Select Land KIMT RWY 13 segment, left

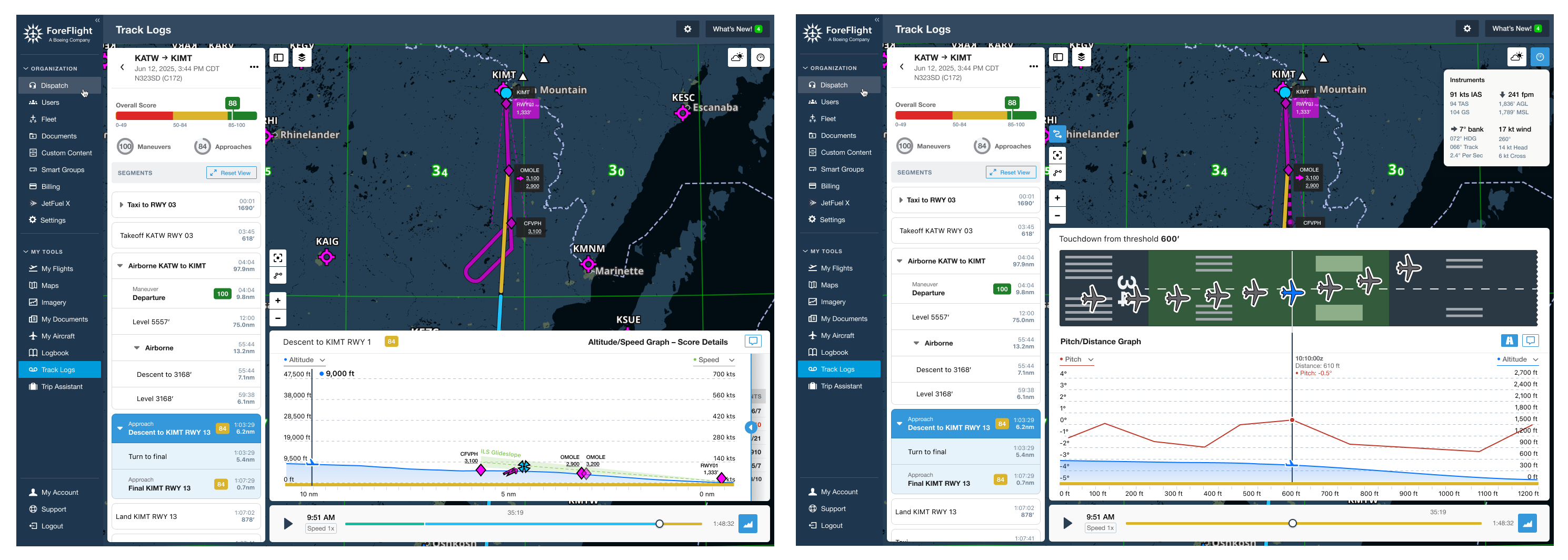[186, 517]
